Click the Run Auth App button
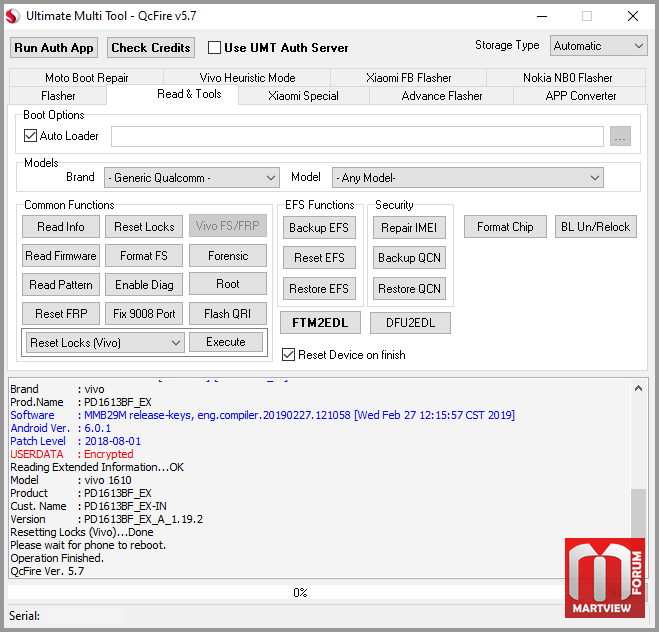659x632 pixels. click(54, 47)
